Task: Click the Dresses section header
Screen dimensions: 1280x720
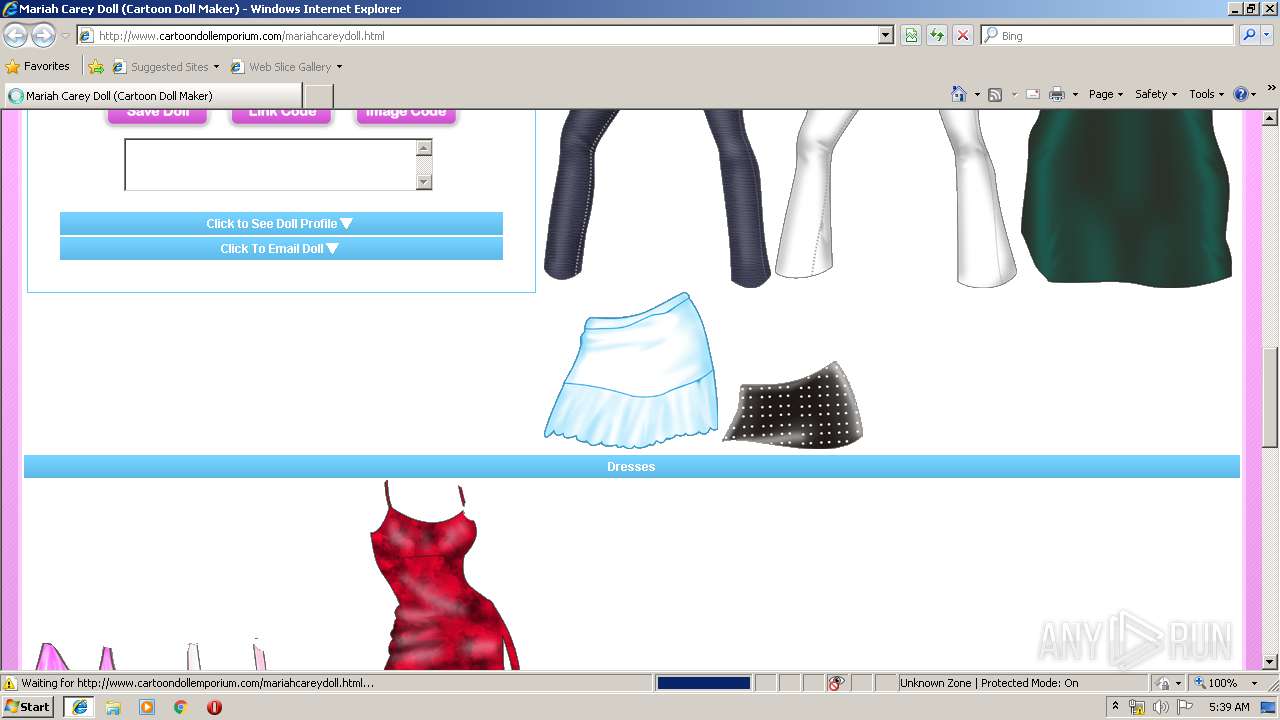Action: [631, 466]
